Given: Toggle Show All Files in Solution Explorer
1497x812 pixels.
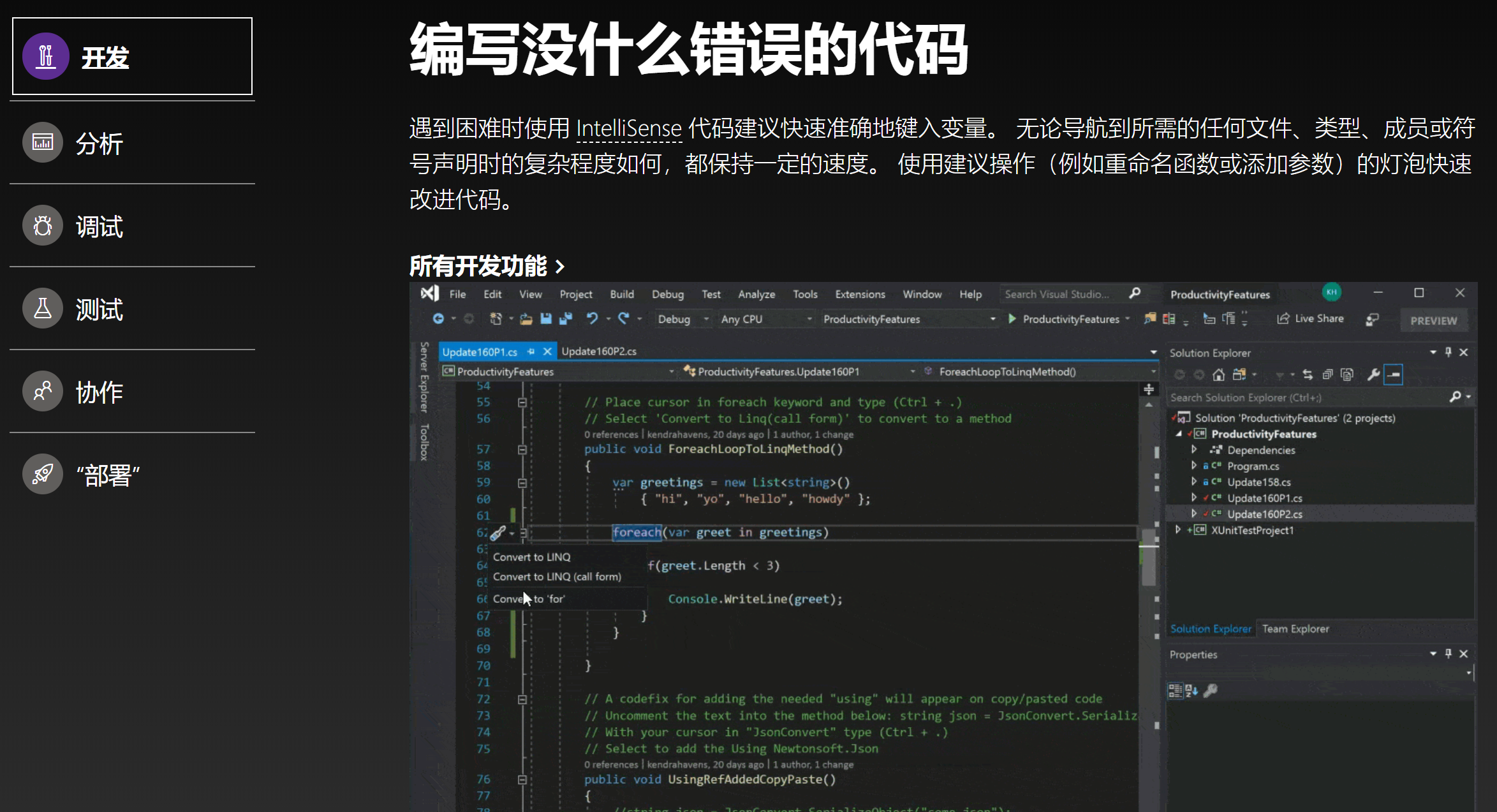Looking at the screenshot, I should [1347, 375].
